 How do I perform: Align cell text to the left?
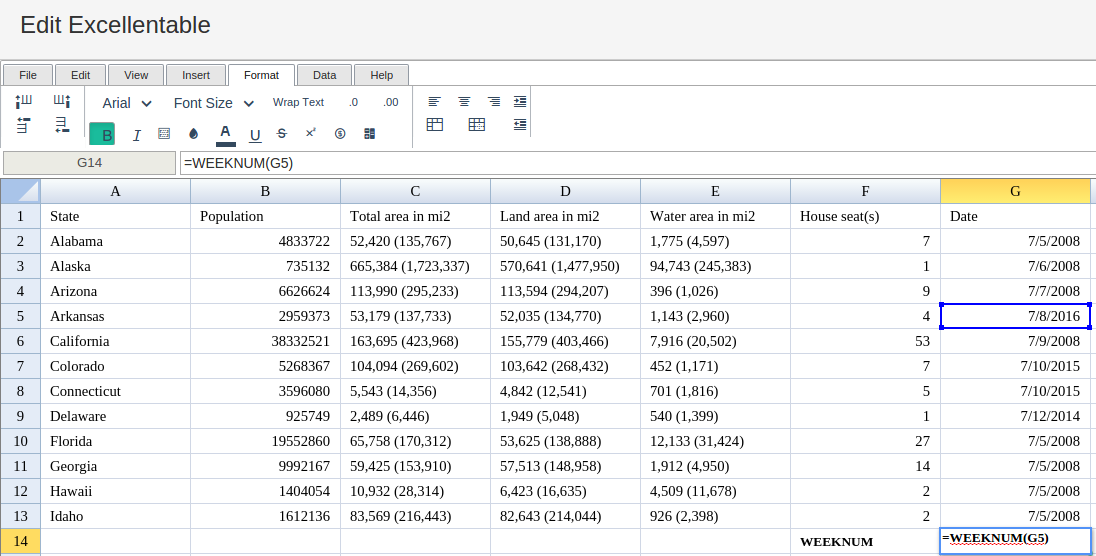click(435, 101)
